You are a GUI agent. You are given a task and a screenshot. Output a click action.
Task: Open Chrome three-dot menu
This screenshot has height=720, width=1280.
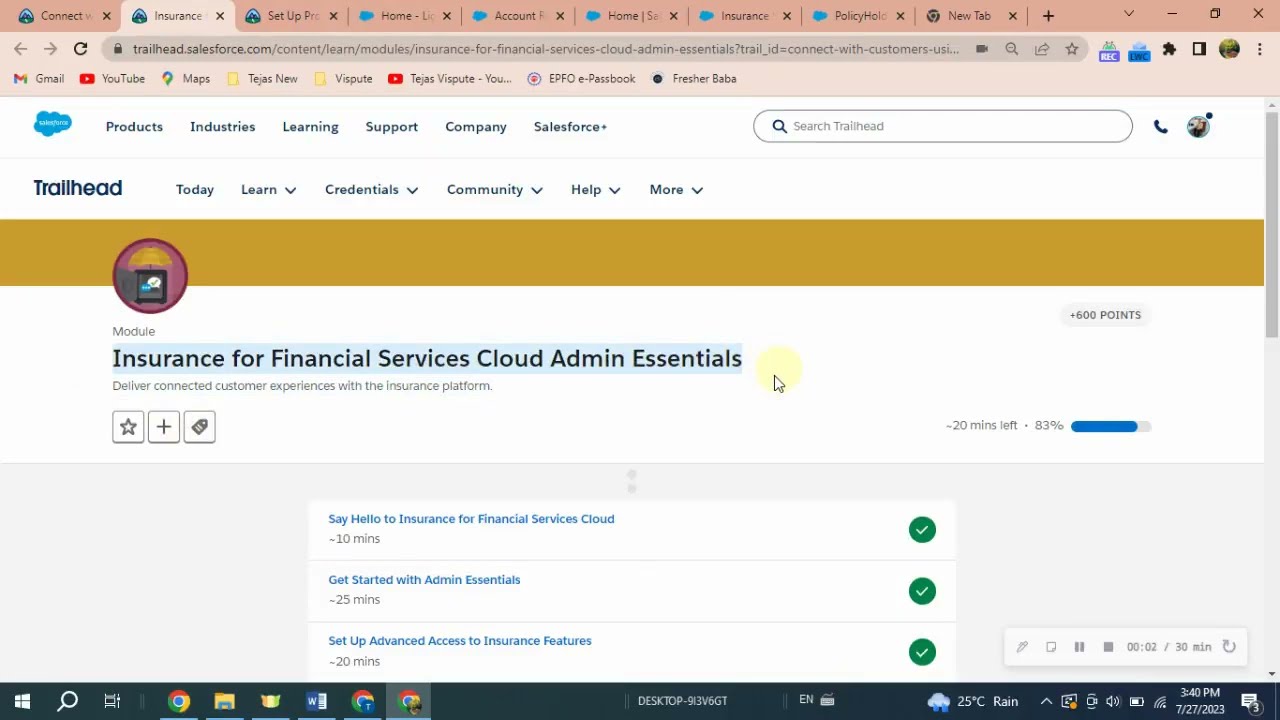pyautogui.click(x=1258, y=49)
